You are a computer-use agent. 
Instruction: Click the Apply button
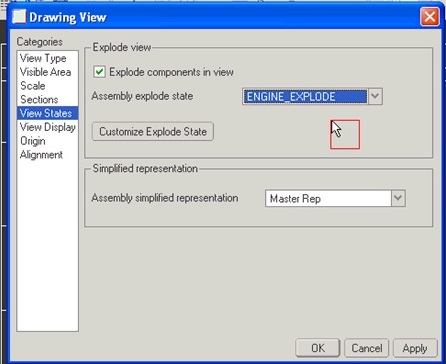click(415, 348)
